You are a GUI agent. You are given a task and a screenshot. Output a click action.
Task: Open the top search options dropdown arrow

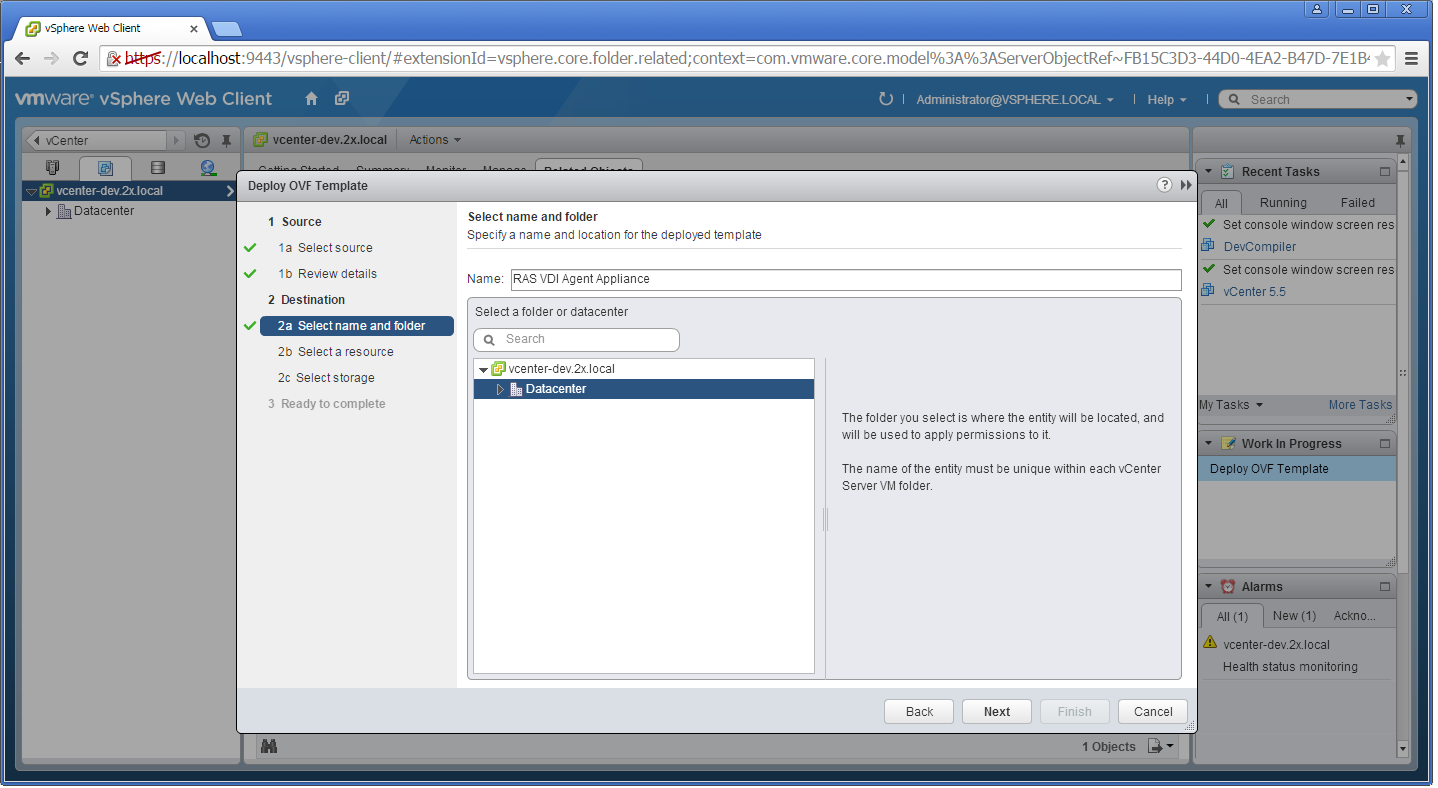coord(1410,99)
